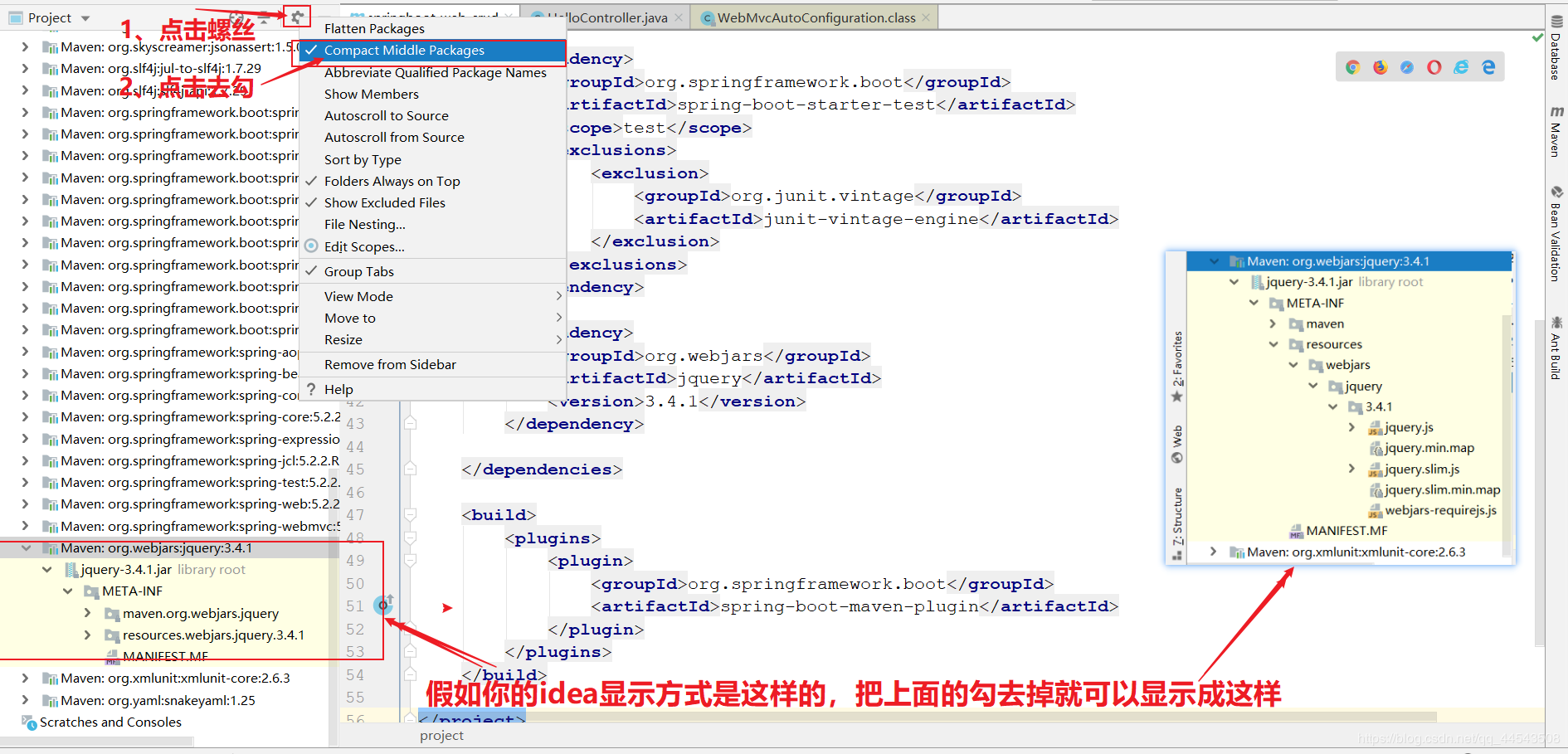Open Scratches and Consoles node
1568x754 pixels.
[110, 722]
